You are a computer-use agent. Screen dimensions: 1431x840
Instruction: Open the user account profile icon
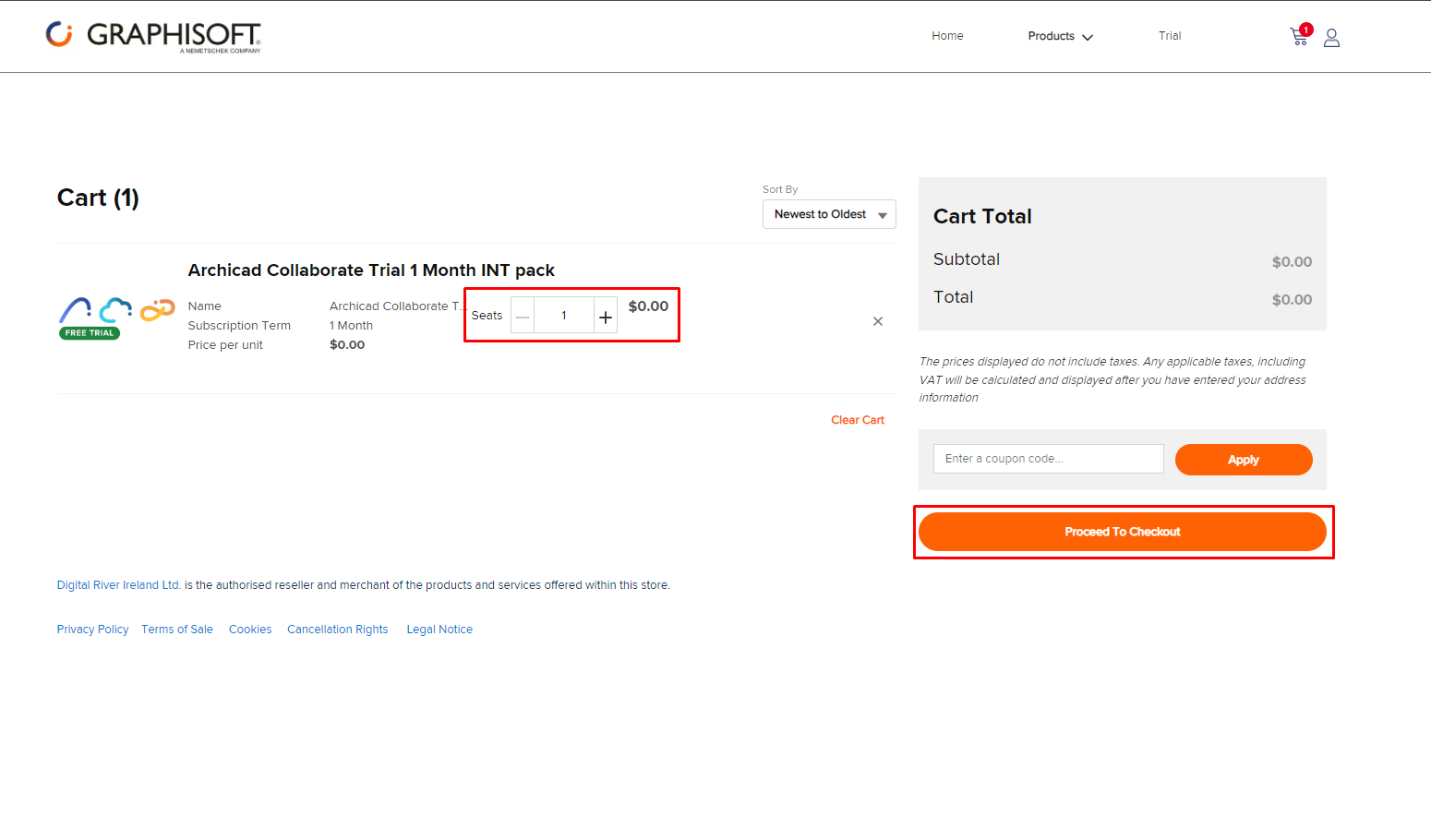point(1331,38)
